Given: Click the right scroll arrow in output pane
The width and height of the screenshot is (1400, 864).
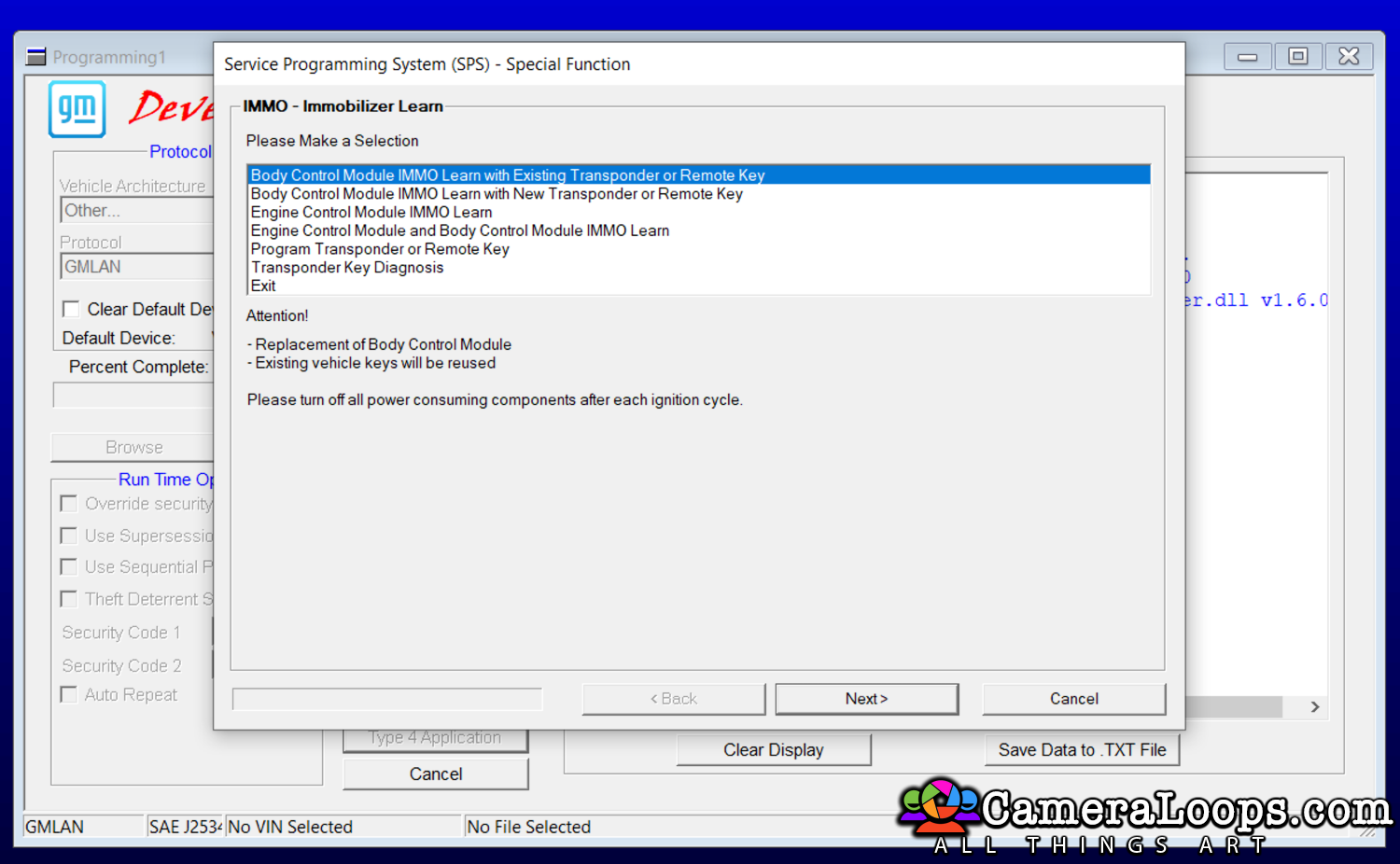Looking at the screenshot, I should [1314, 707].
